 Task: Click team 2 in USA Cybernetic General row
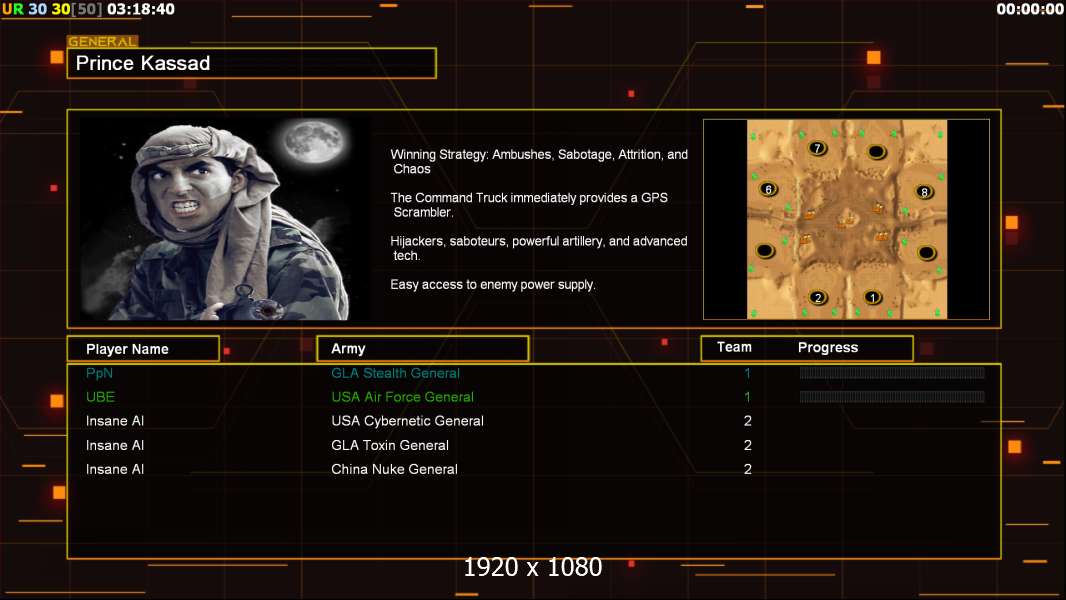click(x=748, y=421)
